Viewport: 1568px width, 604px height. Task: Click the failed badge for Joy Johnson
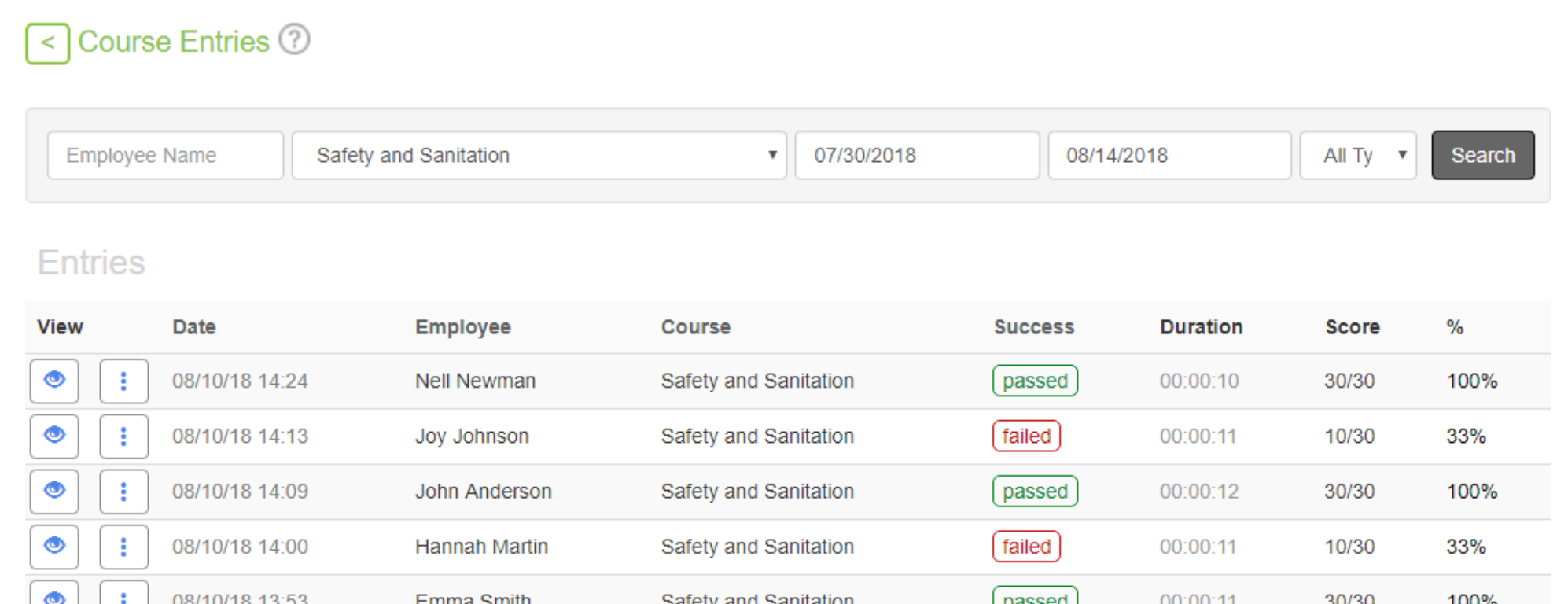pos(1026,436)
